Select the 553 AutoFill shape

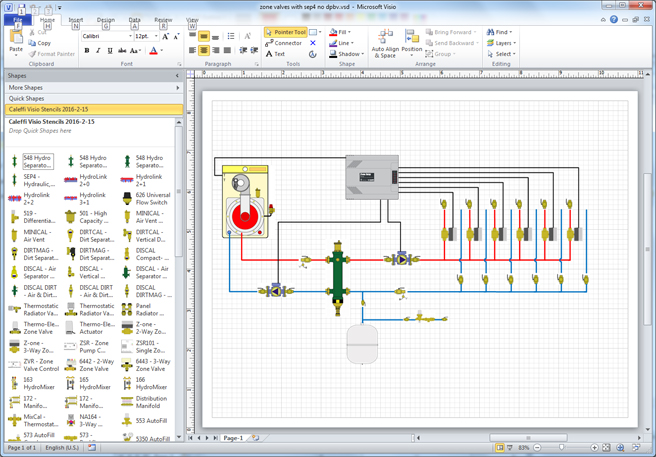(x=145, y=421)
